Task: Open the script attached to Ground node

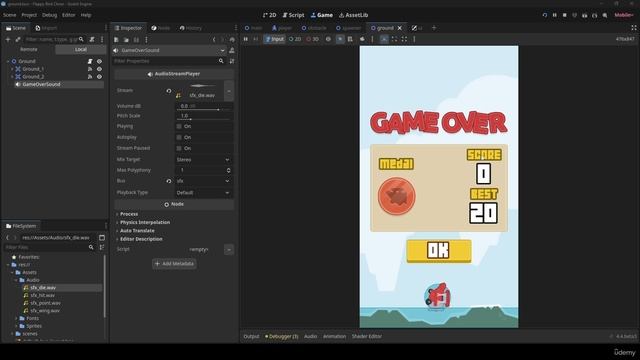Action: (x=90, y=61)
